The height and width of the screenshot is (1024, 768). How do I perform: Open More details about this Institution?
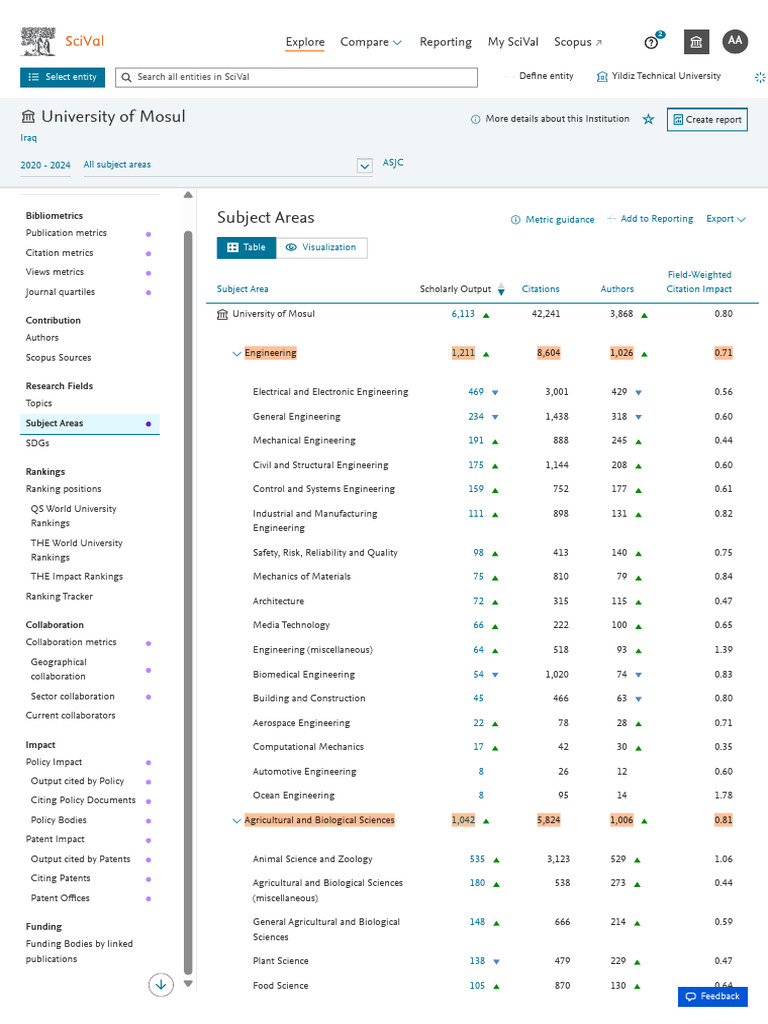557,119
